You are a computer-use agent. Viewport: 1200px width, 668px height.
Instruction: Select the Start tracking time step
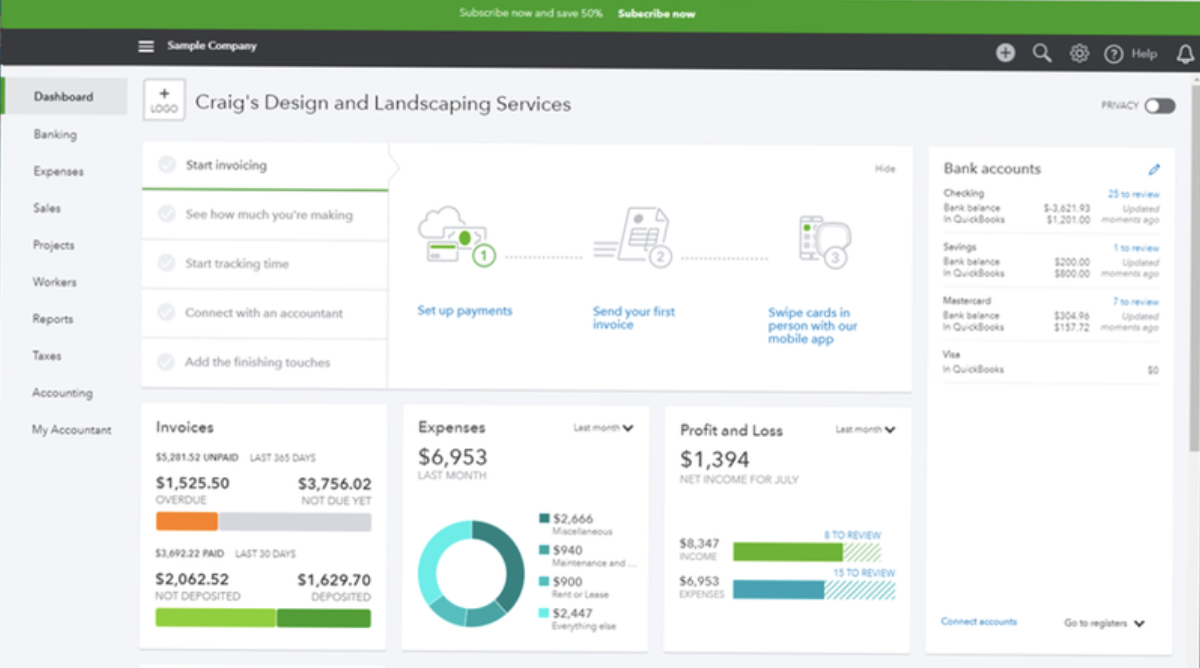(x=265, y=264)
